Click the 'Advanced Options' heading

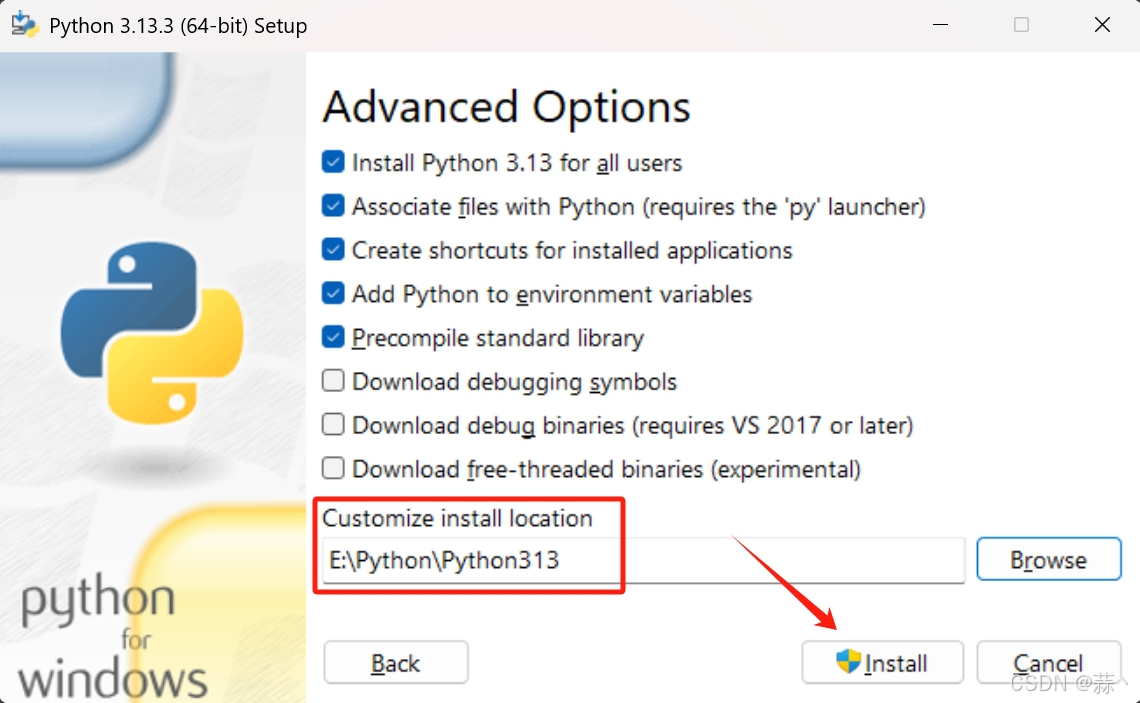tap(505, 106)
